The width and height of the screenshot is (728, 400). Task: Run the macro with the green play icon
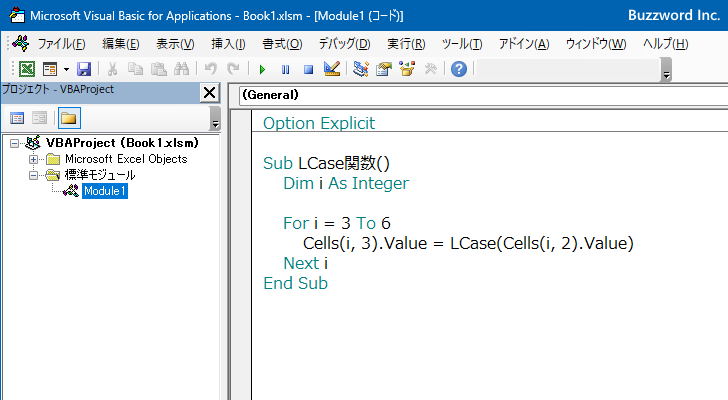[262, 70]
